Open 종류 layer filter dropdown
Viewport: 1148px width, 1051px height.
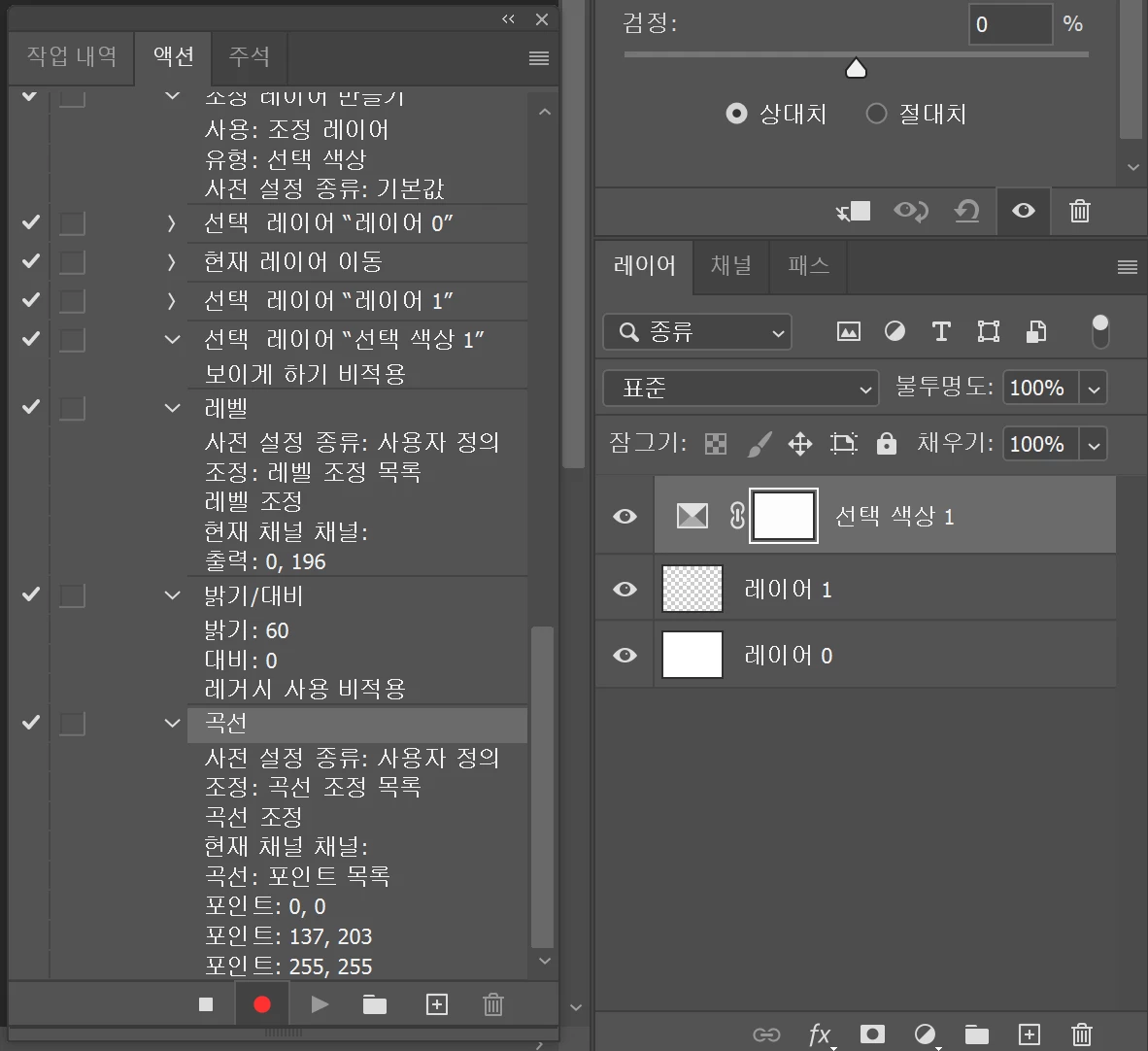(x=697, y=332)
